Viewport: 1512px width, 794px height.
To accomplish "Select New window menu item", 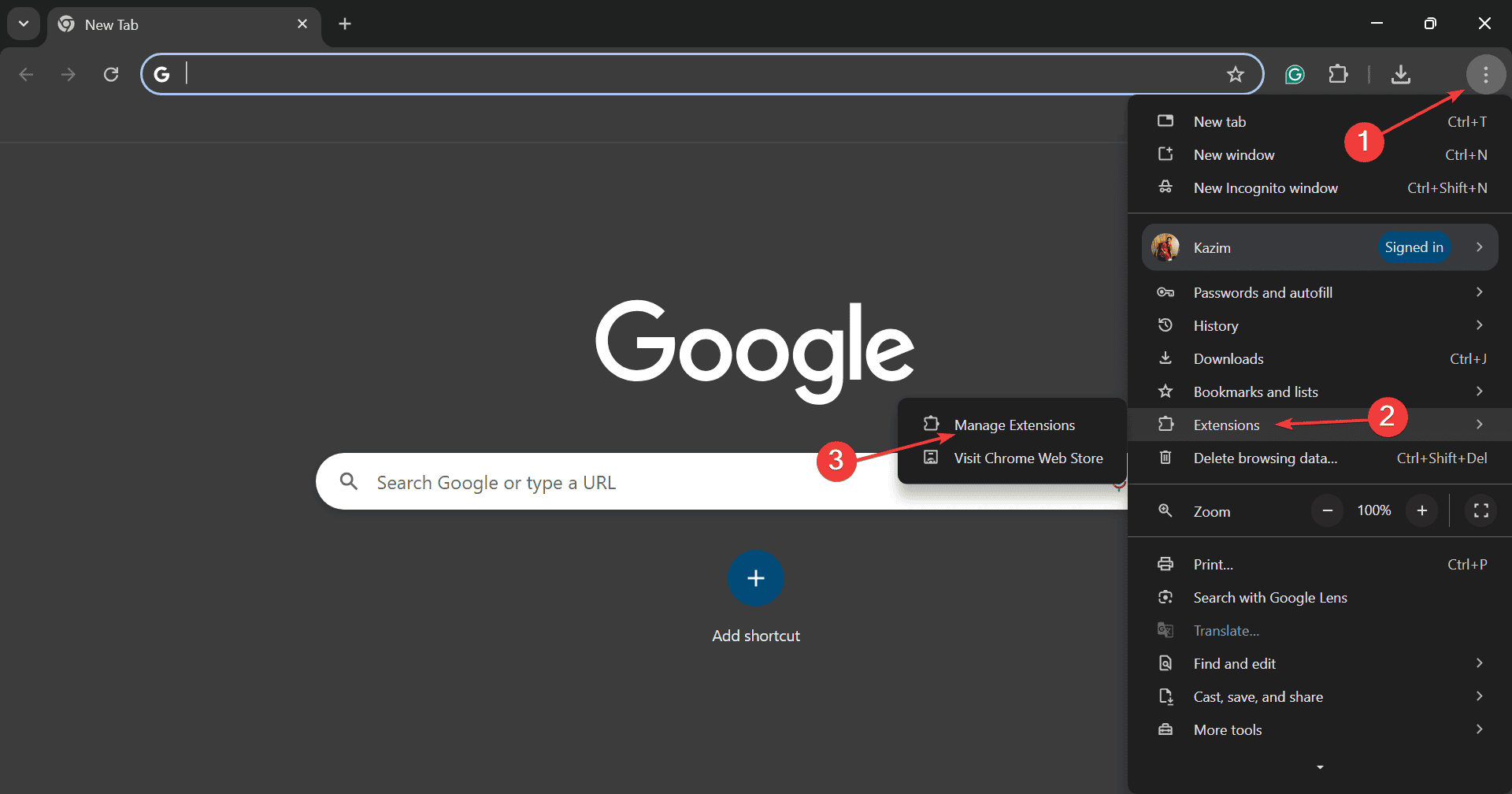I will tap(1321, 154).
